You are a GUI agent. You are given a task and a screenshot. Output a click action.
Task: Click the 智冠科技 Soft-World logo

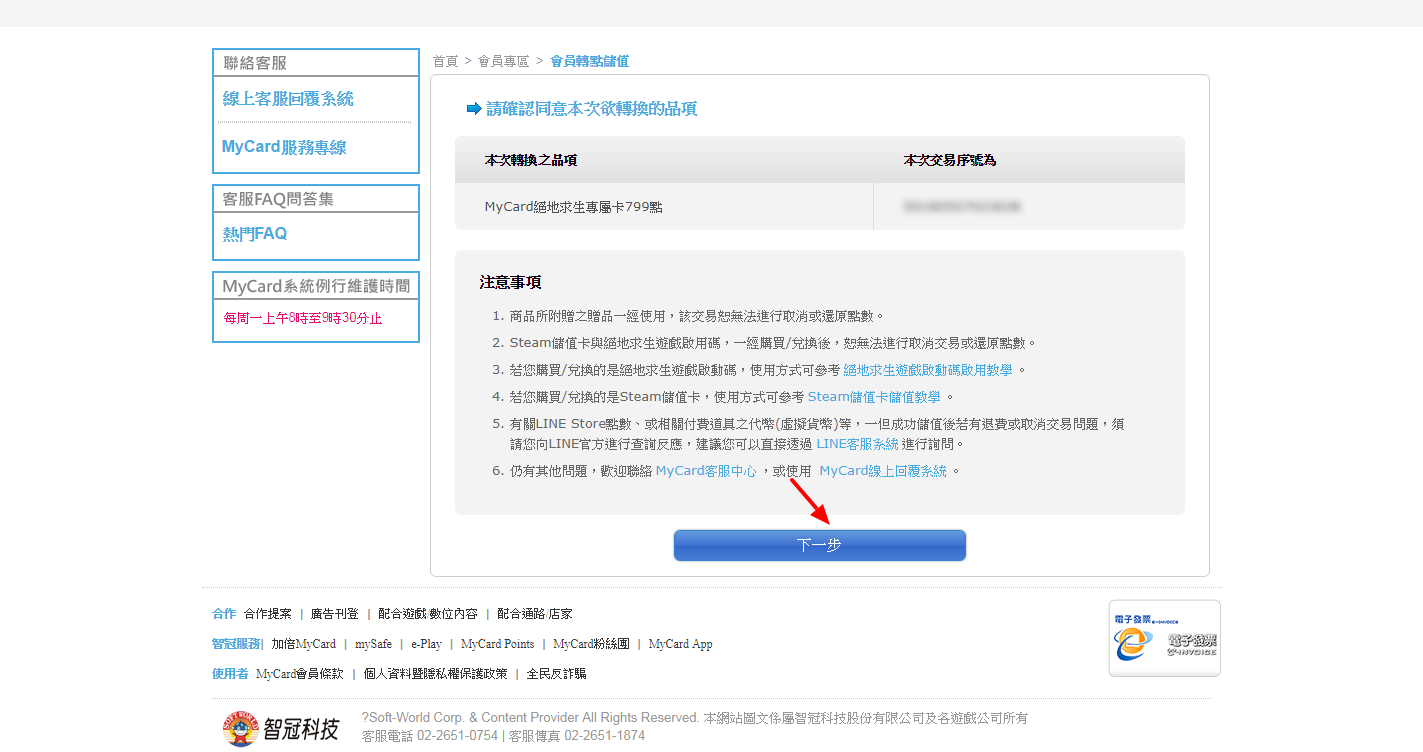(281, 727)
